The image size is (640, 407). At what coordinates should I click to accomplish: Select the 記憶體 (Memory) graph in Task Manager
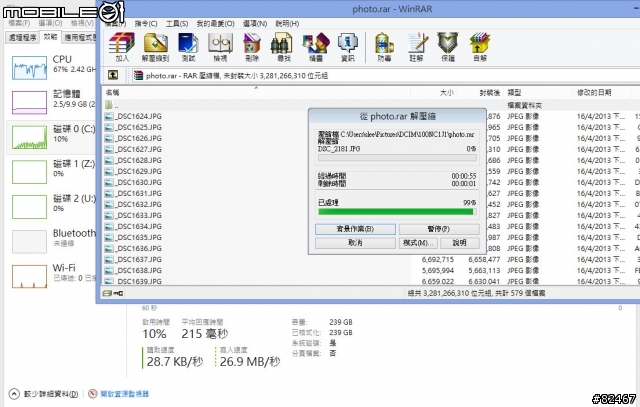(29, 102)
